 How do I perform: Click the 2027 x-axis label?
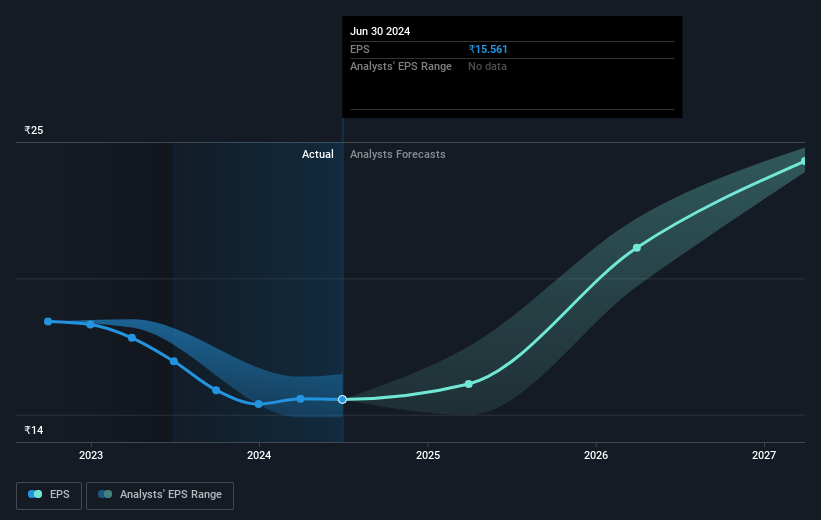(764, 455)
